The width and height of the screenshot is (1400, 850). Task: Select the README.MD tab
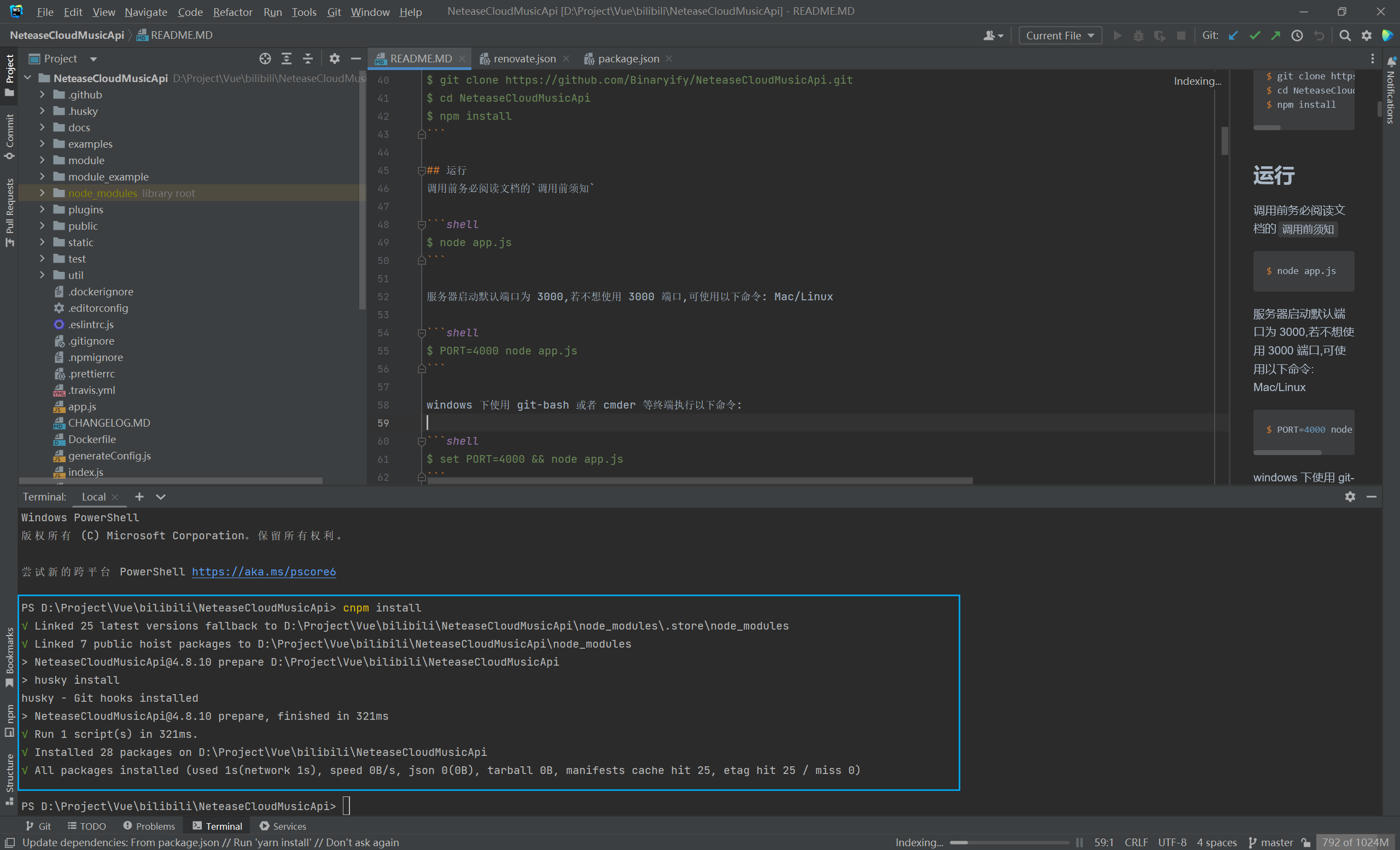point(415,58)
